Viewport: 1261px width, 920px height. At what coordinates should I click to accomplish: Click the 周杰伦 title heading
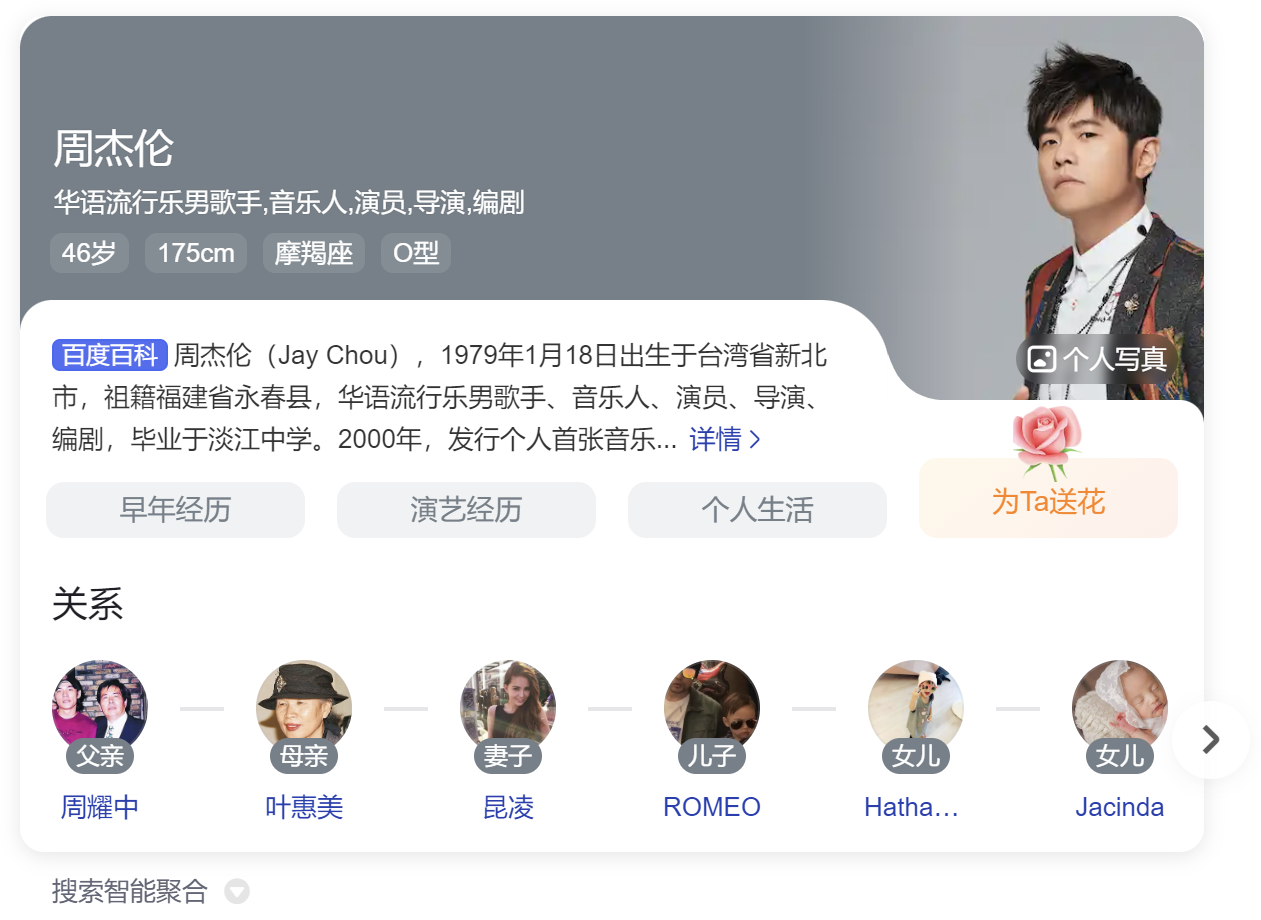tap(114, 149)
